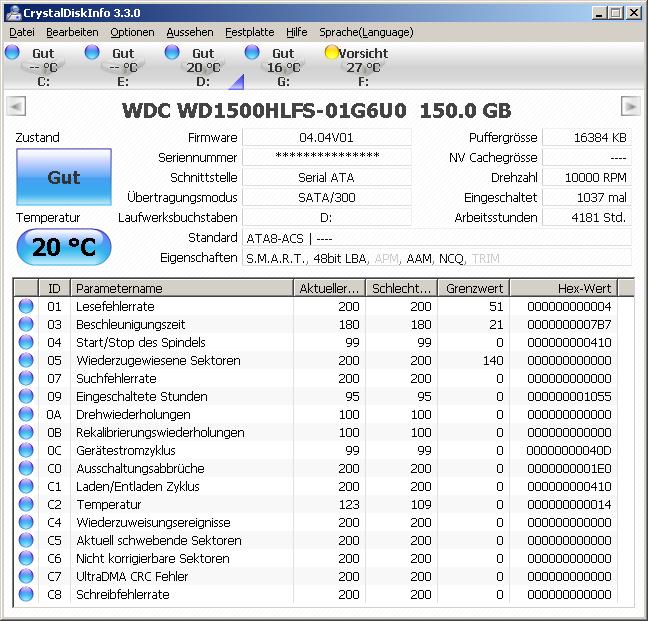Select drive D: status orb
This screenshot has width=648, height=621.
tap(172, 52)
